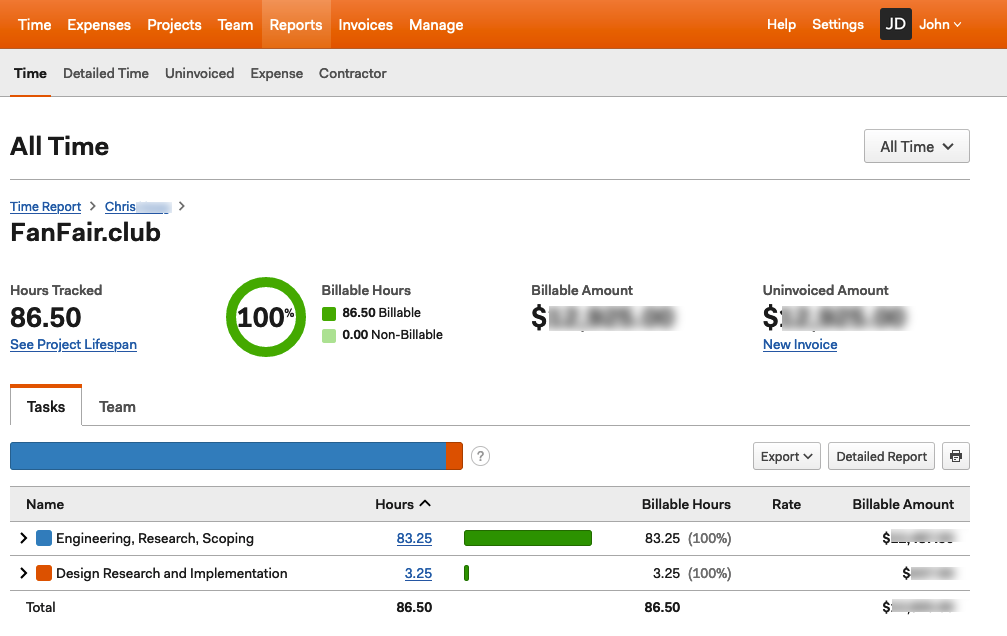Select the Uninvoiced report sub-tab
The height and width of the screenshot is (636, 1007).
click(199, 73)
